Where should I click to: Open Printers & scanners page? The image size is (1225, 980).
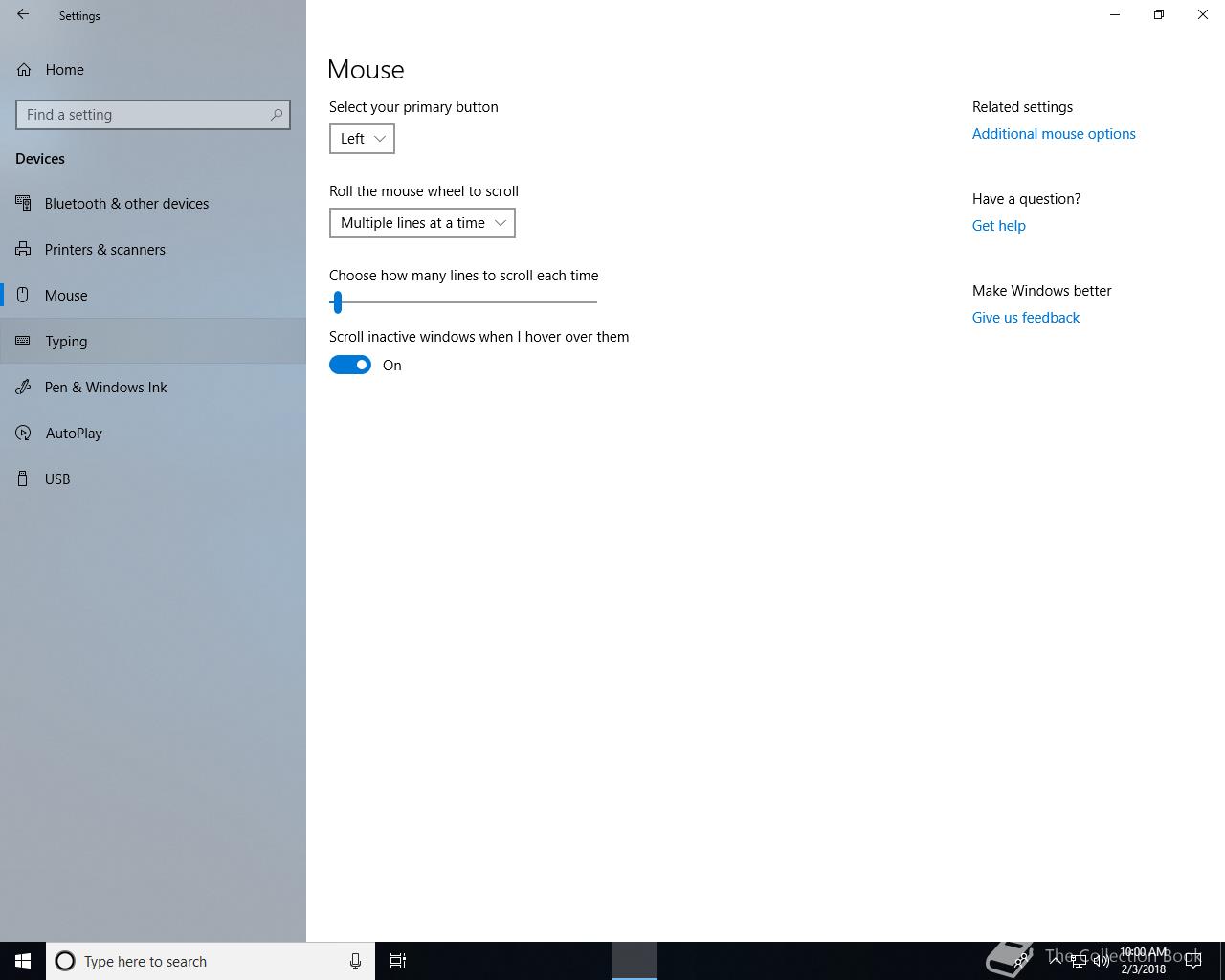153,249
